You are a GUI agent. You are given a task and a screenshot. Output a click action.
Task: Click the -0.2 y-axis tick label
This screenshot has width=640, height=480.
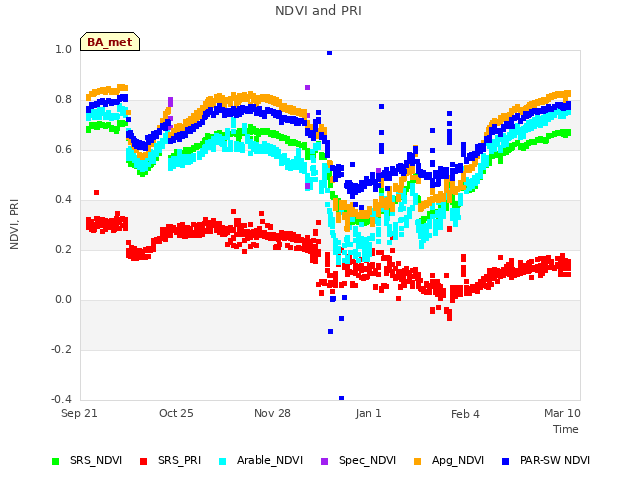61,349
